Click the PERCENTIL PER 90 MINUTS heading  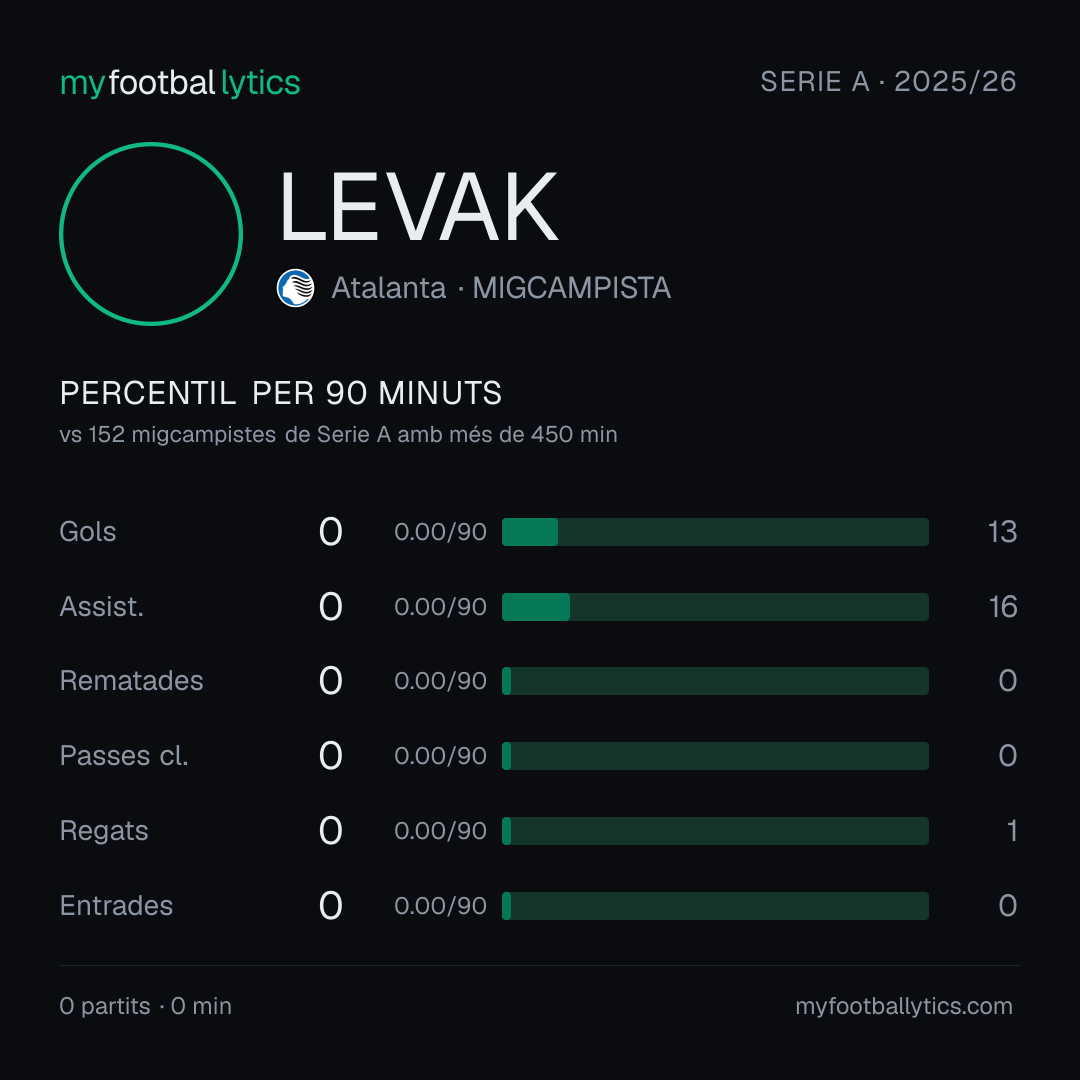click(x=280, y=393)
